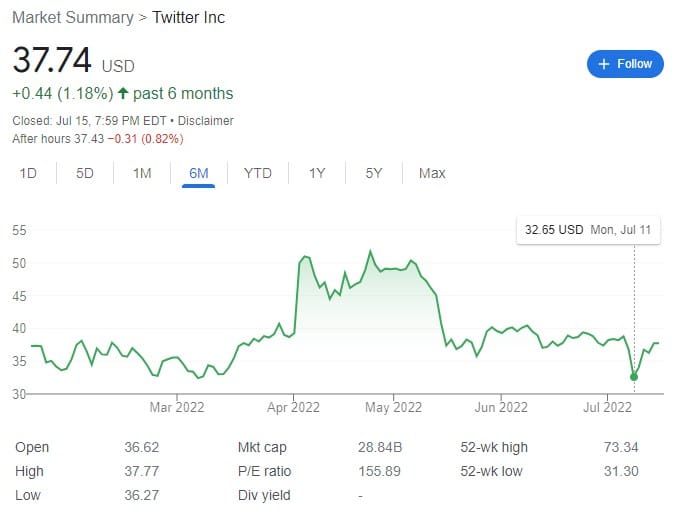Click the green up arrow icon

pos(123,93)
